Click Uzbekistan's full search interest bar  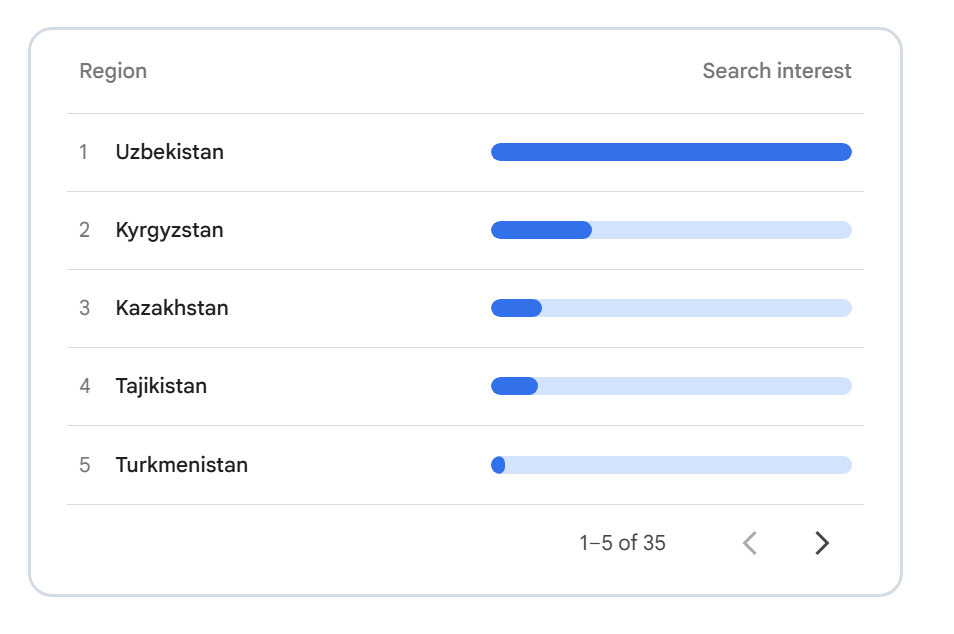click(671, 152)
